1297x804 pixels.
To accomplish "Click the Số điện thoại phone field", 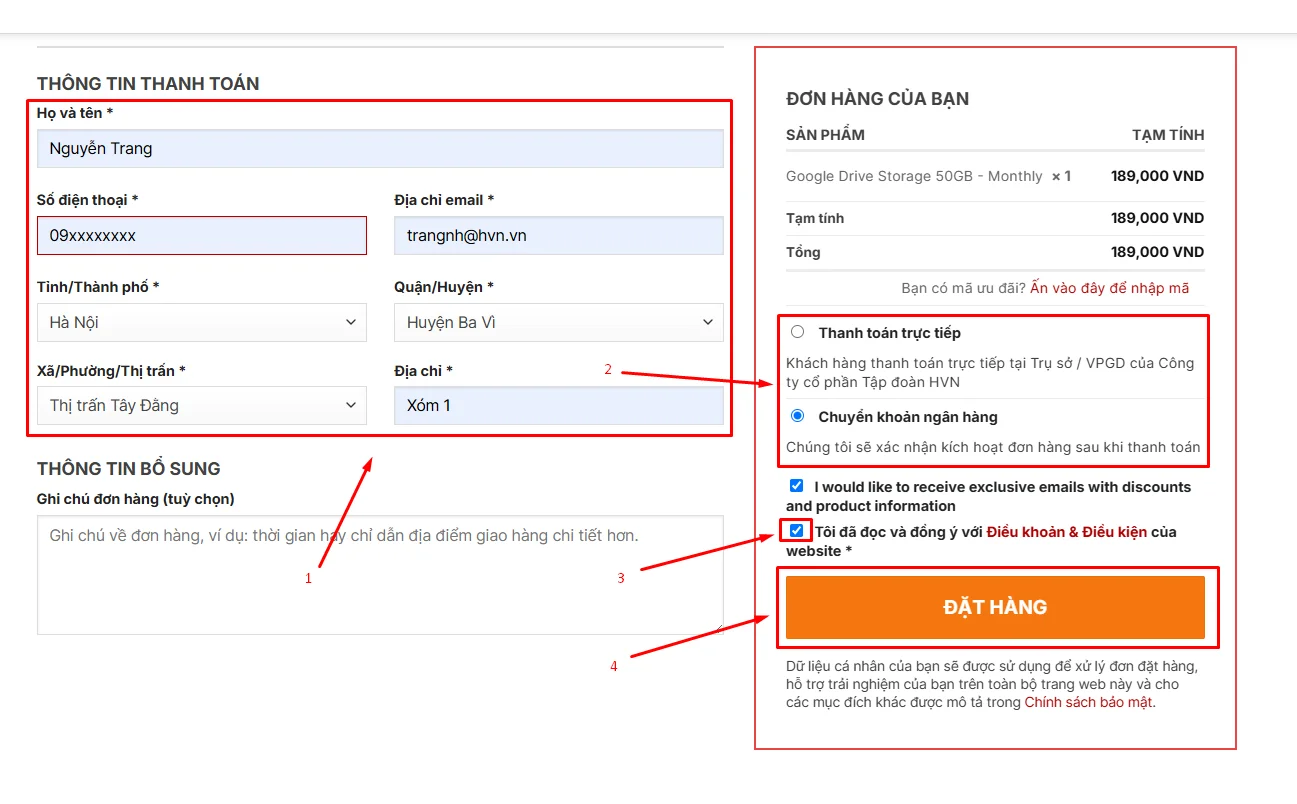I will [201, 236].
